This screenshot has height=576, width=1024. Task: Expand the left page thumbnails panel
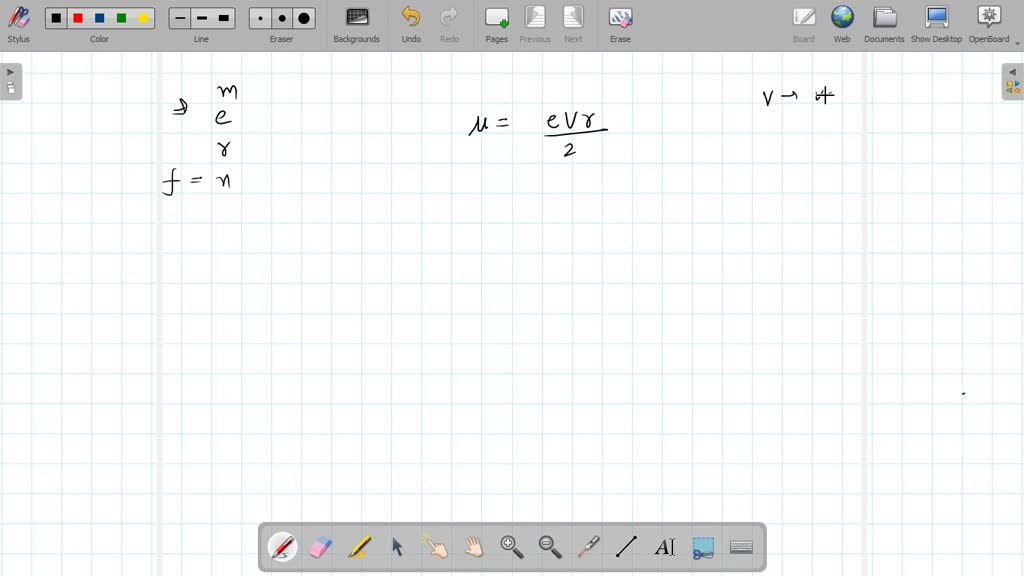[x=11, y=82]
